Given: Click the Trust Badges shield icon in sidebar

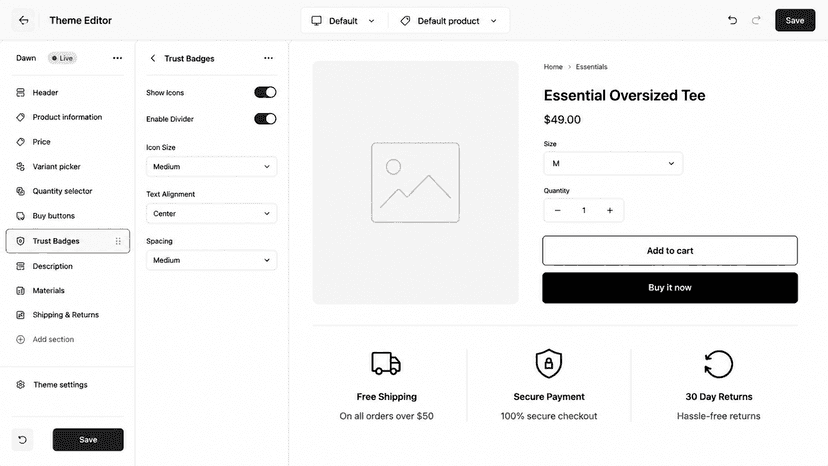Looking at the screenshot, I should pos(20,241).
